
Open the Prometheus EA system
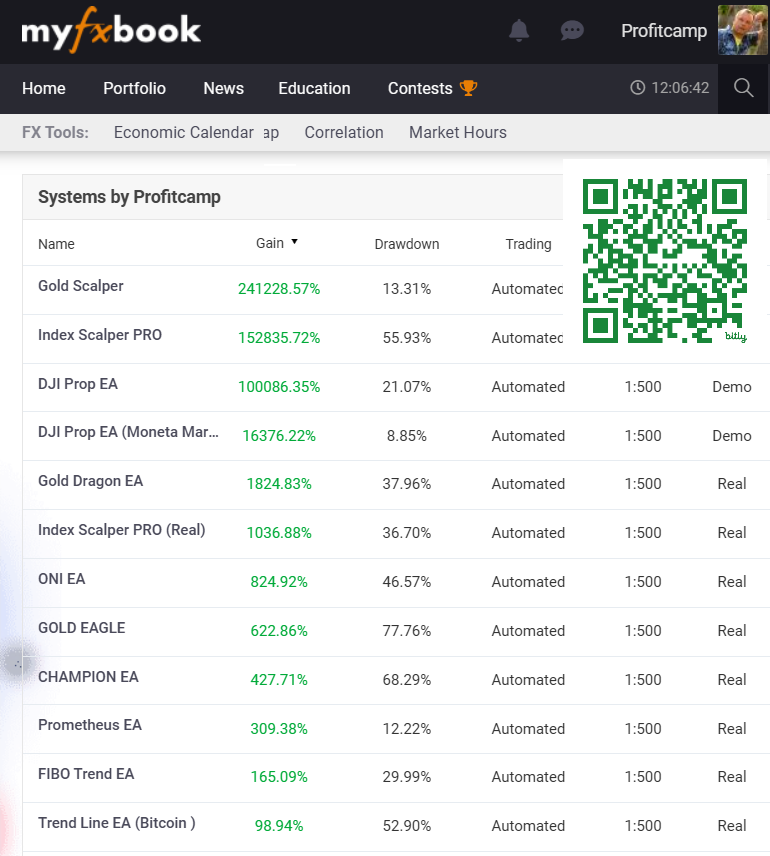coord(90,725)
